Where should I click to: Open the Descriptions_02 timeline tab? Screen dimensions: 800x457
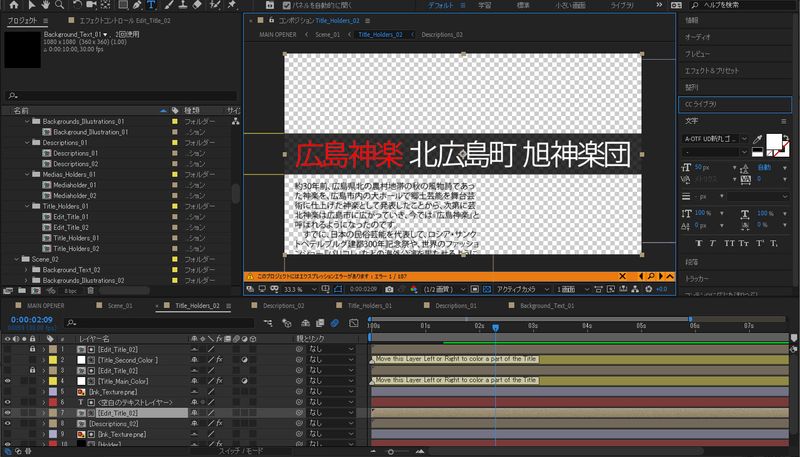coord(281,305)
